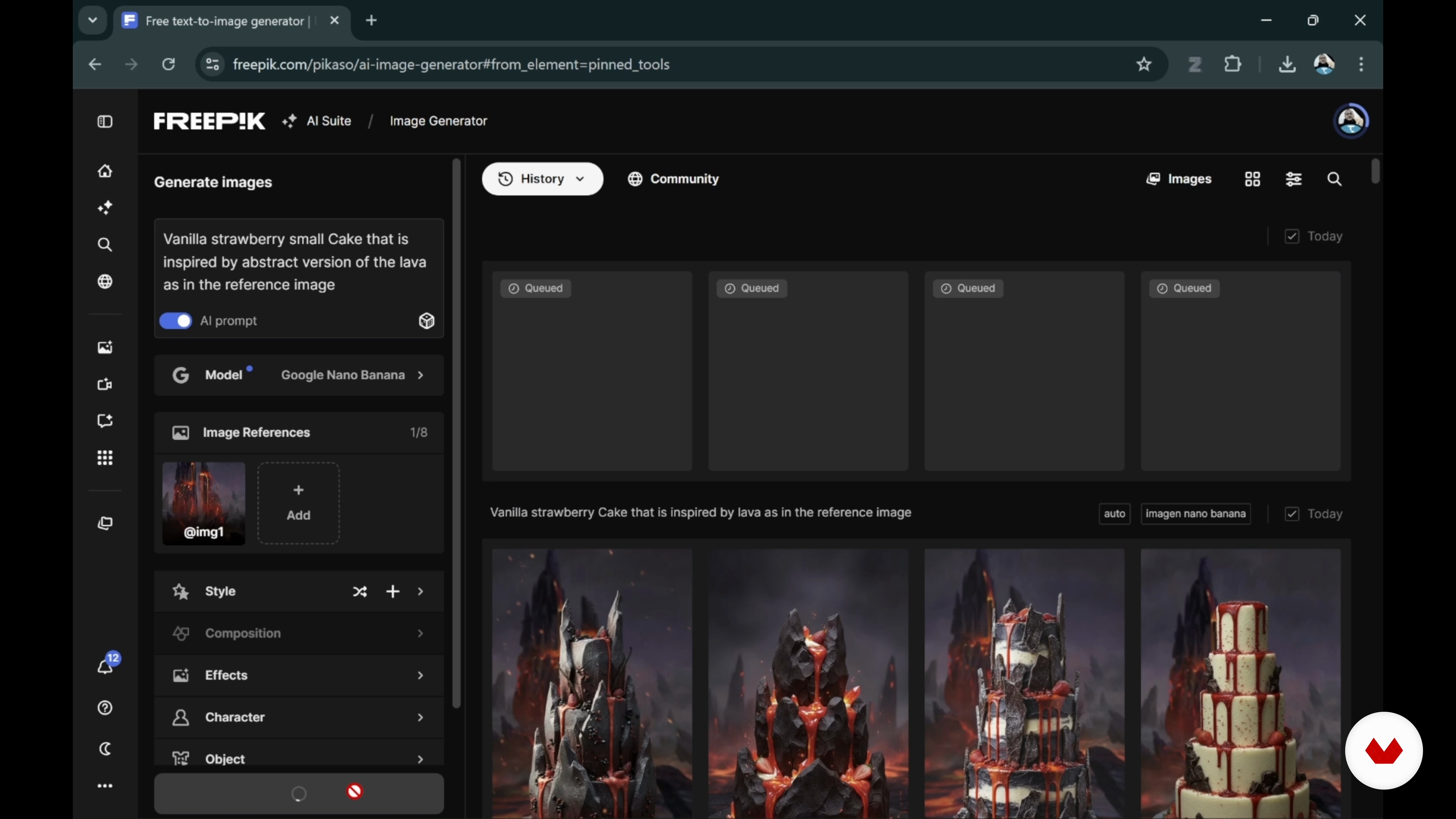Open the first dark rock lava cake image
Image resolution: width=1456 pixels, height=819 pixels.
tap(592, 683)
